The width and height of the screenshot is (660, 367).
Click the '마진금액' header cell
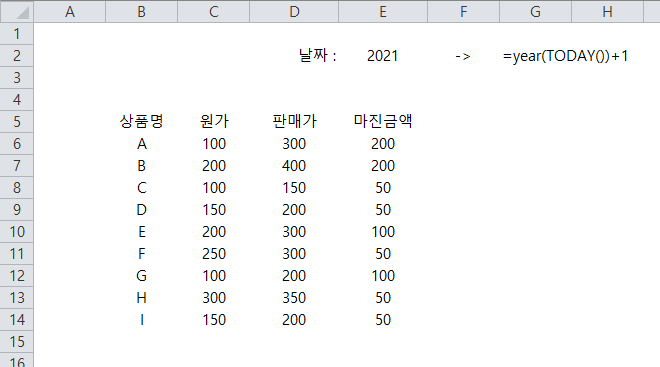point(383,121)
